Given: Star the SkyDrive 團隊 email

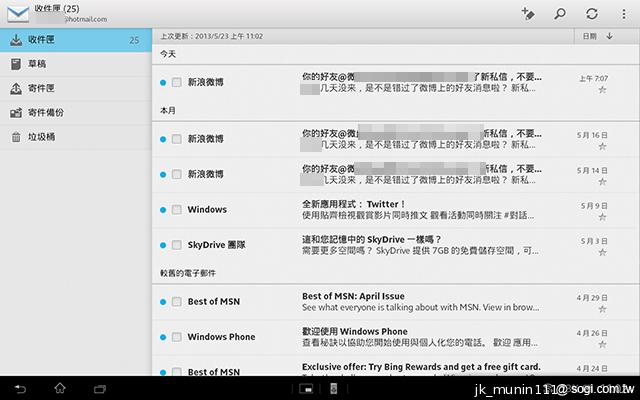Looking at the screenshot, I should (x=602, y=252).
